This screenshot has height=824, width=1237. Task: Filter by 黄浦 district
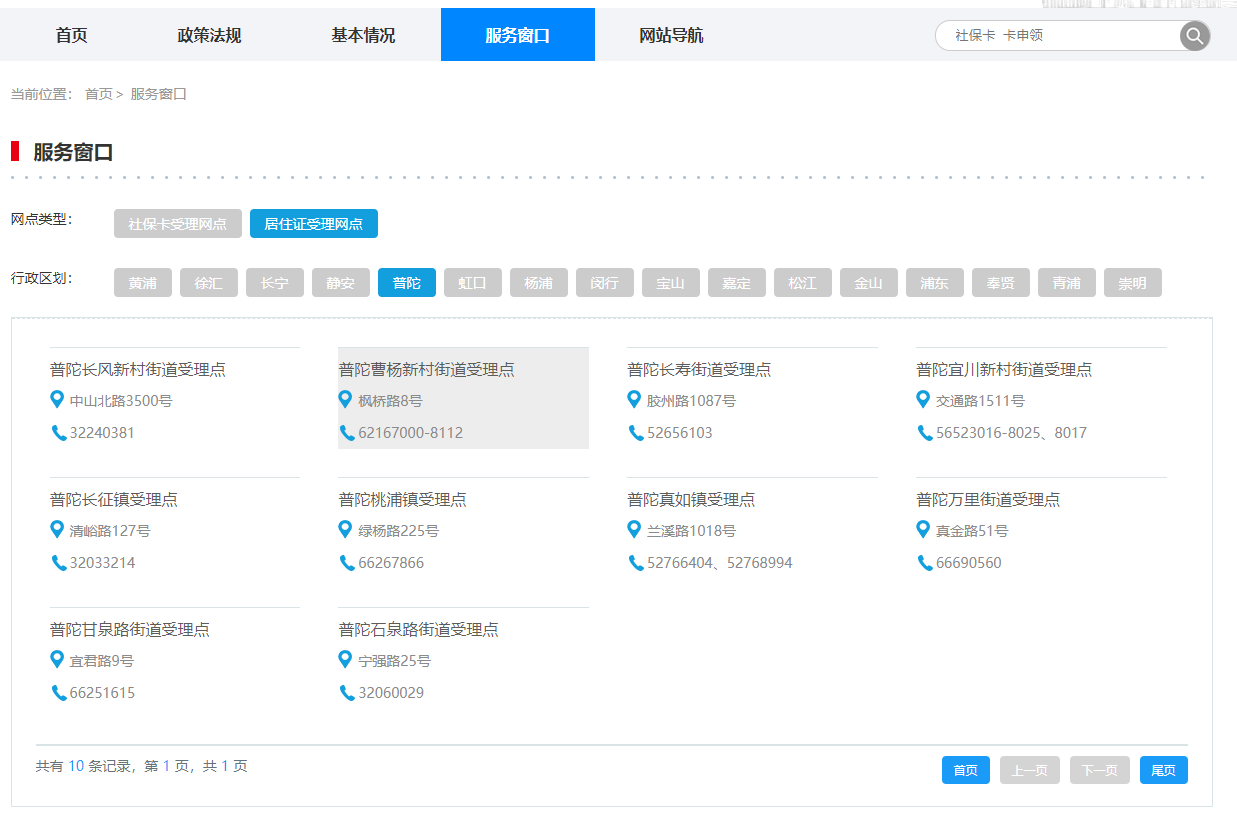[143, 283]
